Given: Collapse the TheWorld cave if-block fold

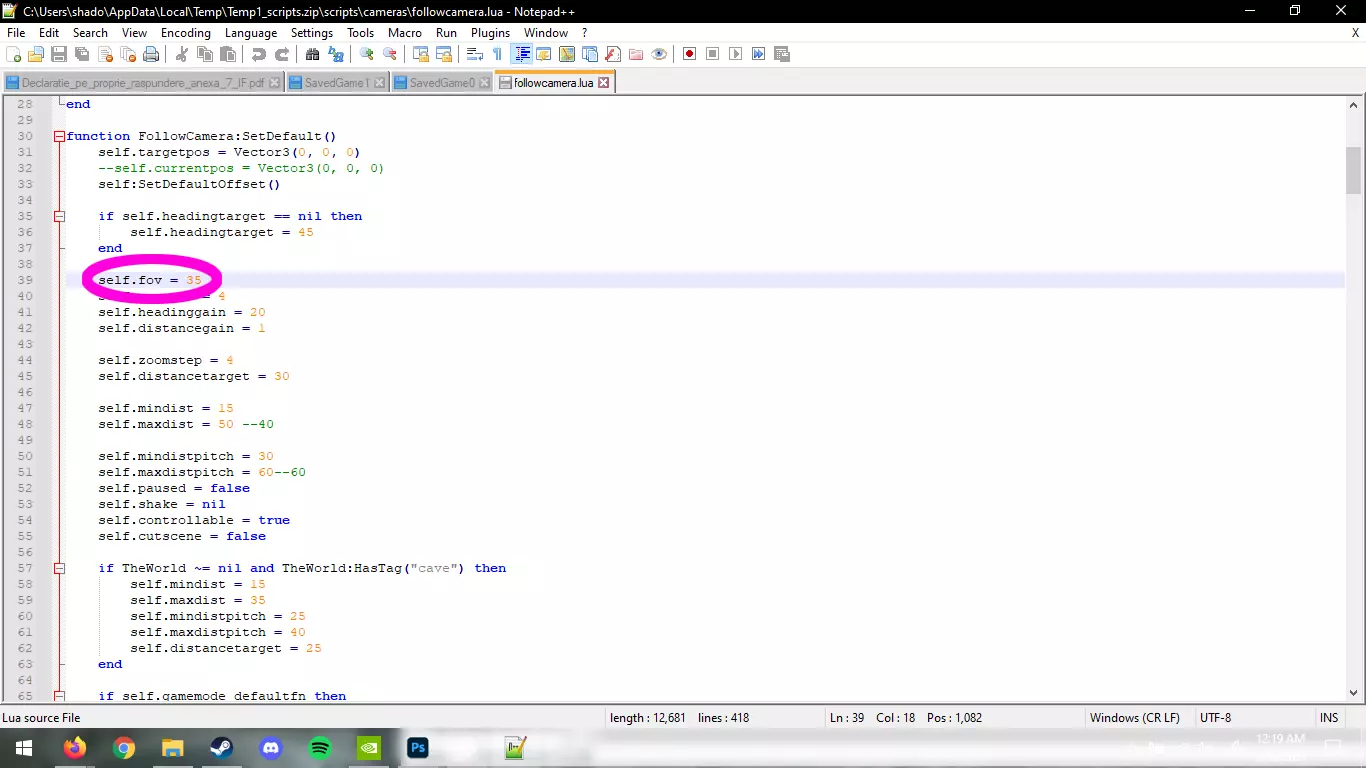Looking at the screenshot, I should tap(59, 568).
